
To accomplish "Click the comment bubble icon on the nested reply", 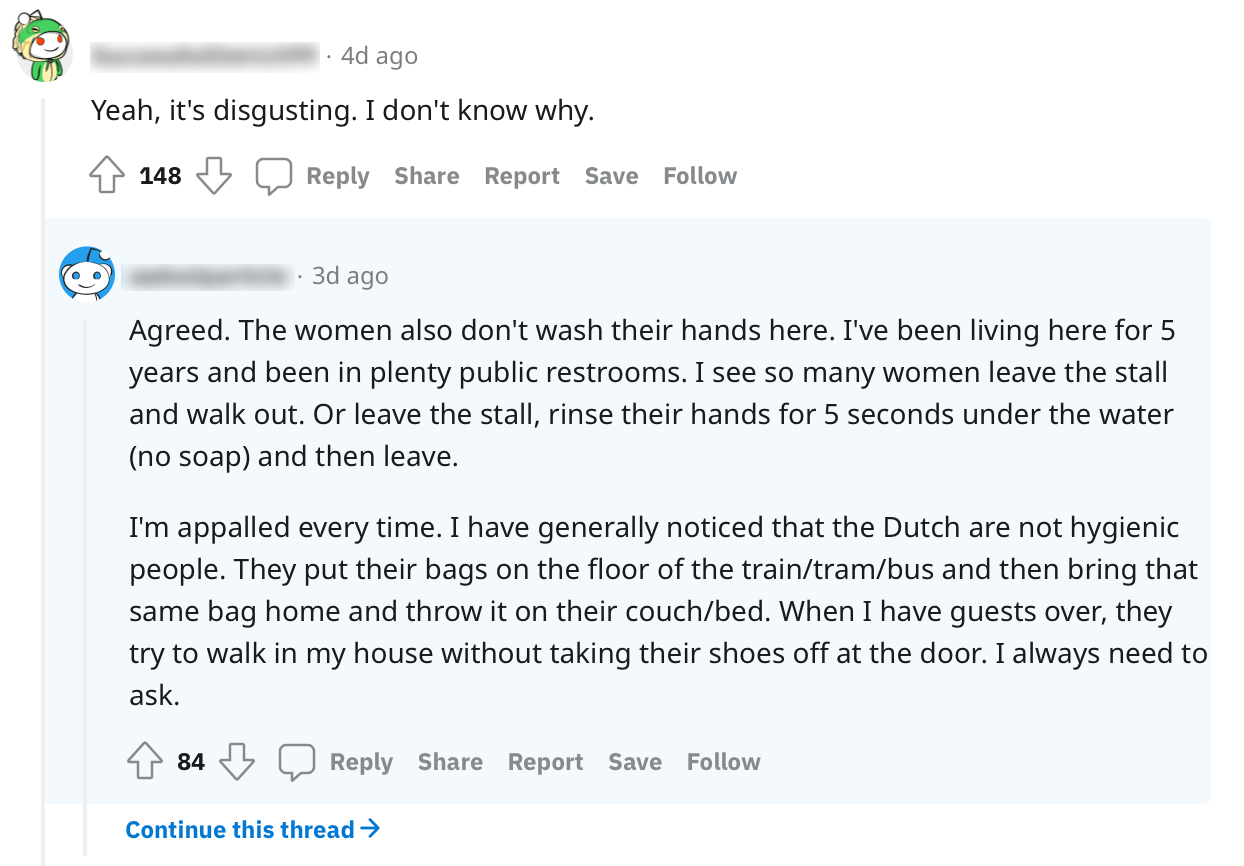I will [x=297, y=763].
